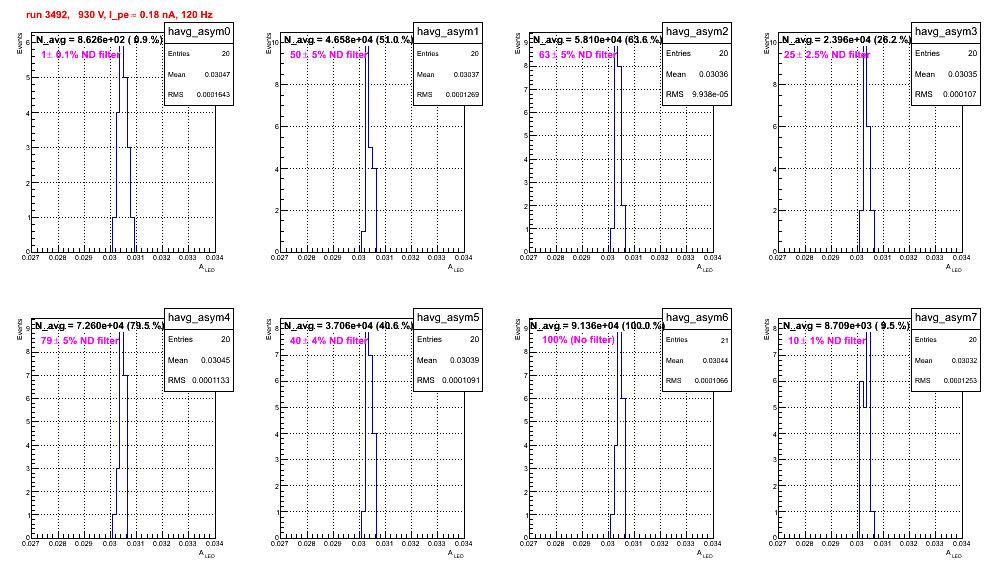Click the blue histogram in the havg_asym3 plot
996x572 pixels.
point(866,149)
